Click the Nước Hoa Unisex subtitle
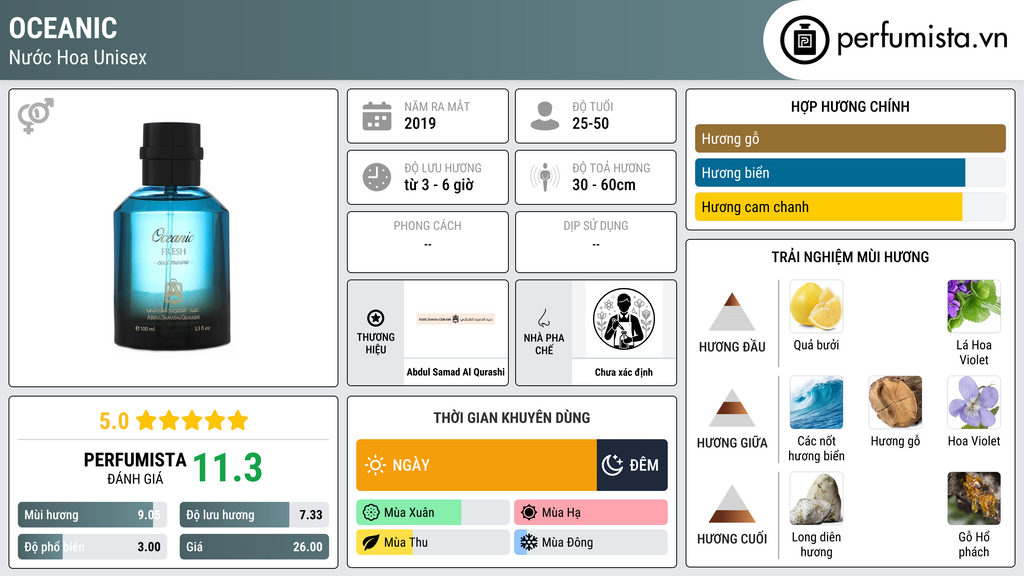This screenshot has width=1024, height=576. point(78,58)
